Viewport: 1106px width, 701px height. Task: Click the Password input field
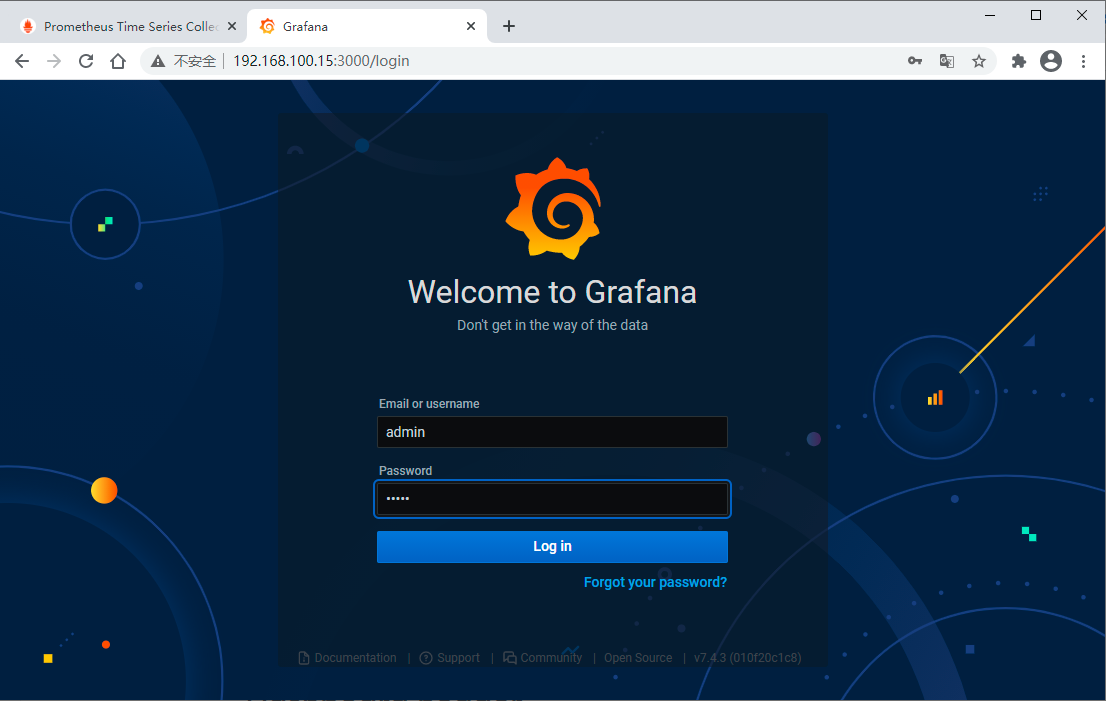552,499
